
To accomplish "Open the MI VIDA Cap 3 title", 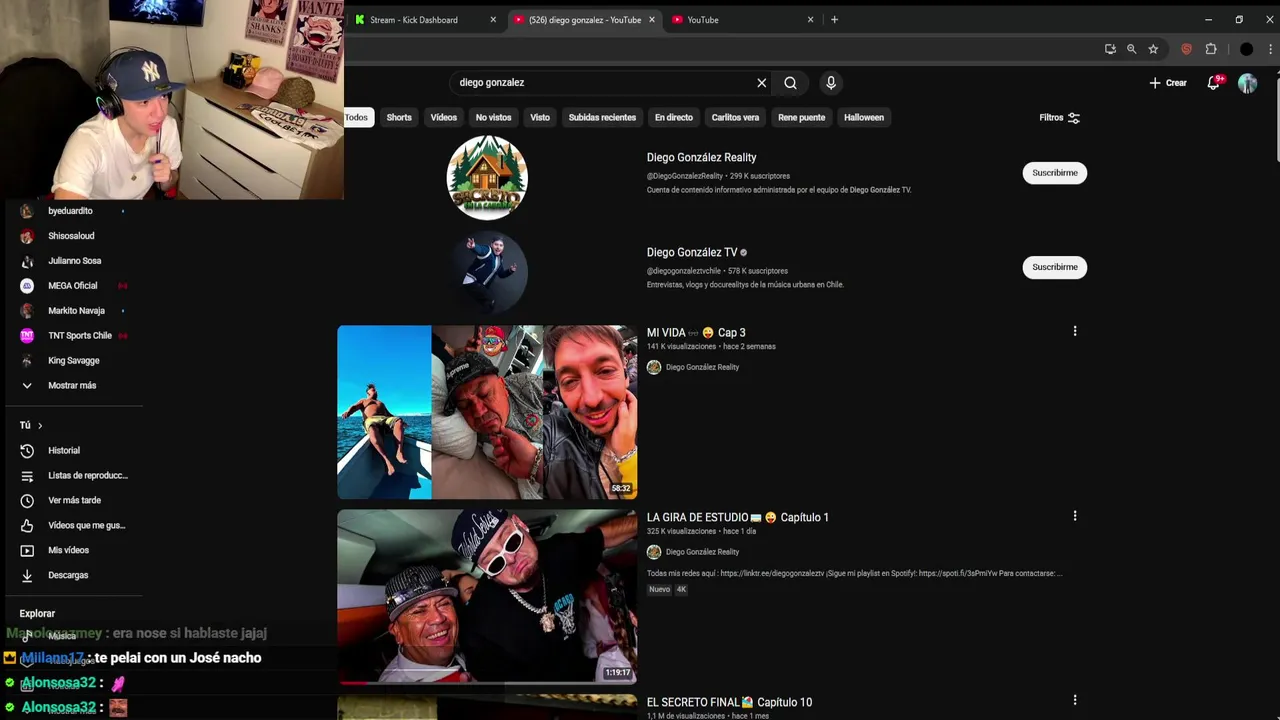I will pos(695,332).
